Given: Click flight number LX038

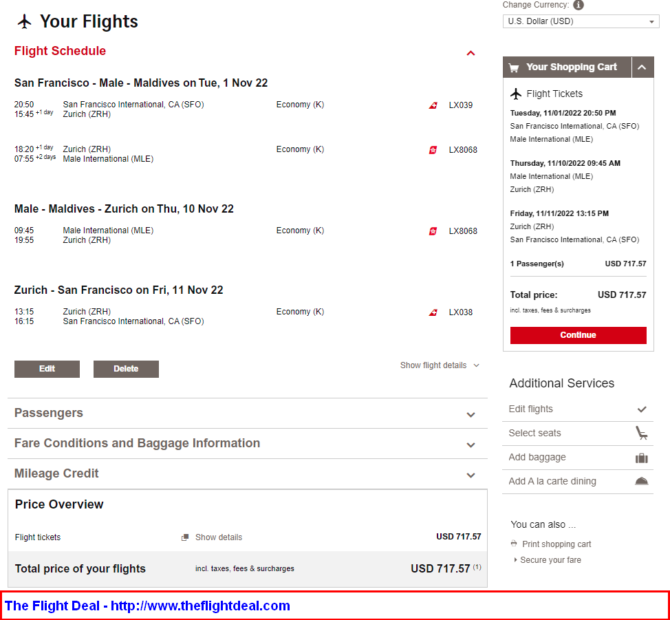Looking at the screenshot, I should pyautogui.click(x=461, y=312).
